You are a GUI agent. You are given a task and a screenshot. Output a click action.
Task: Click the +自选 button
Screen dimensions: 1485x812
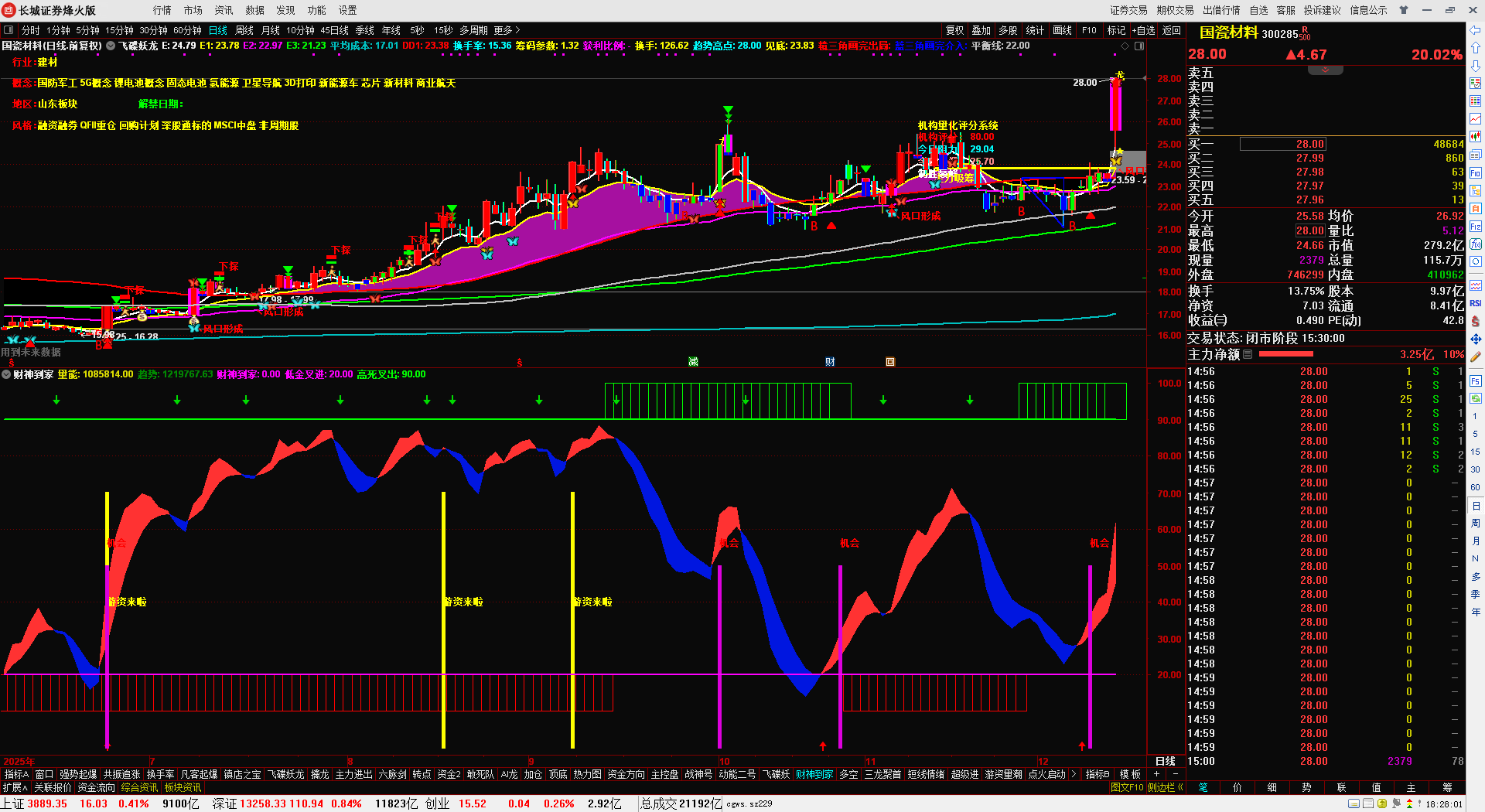click(x=1143, y=30)
